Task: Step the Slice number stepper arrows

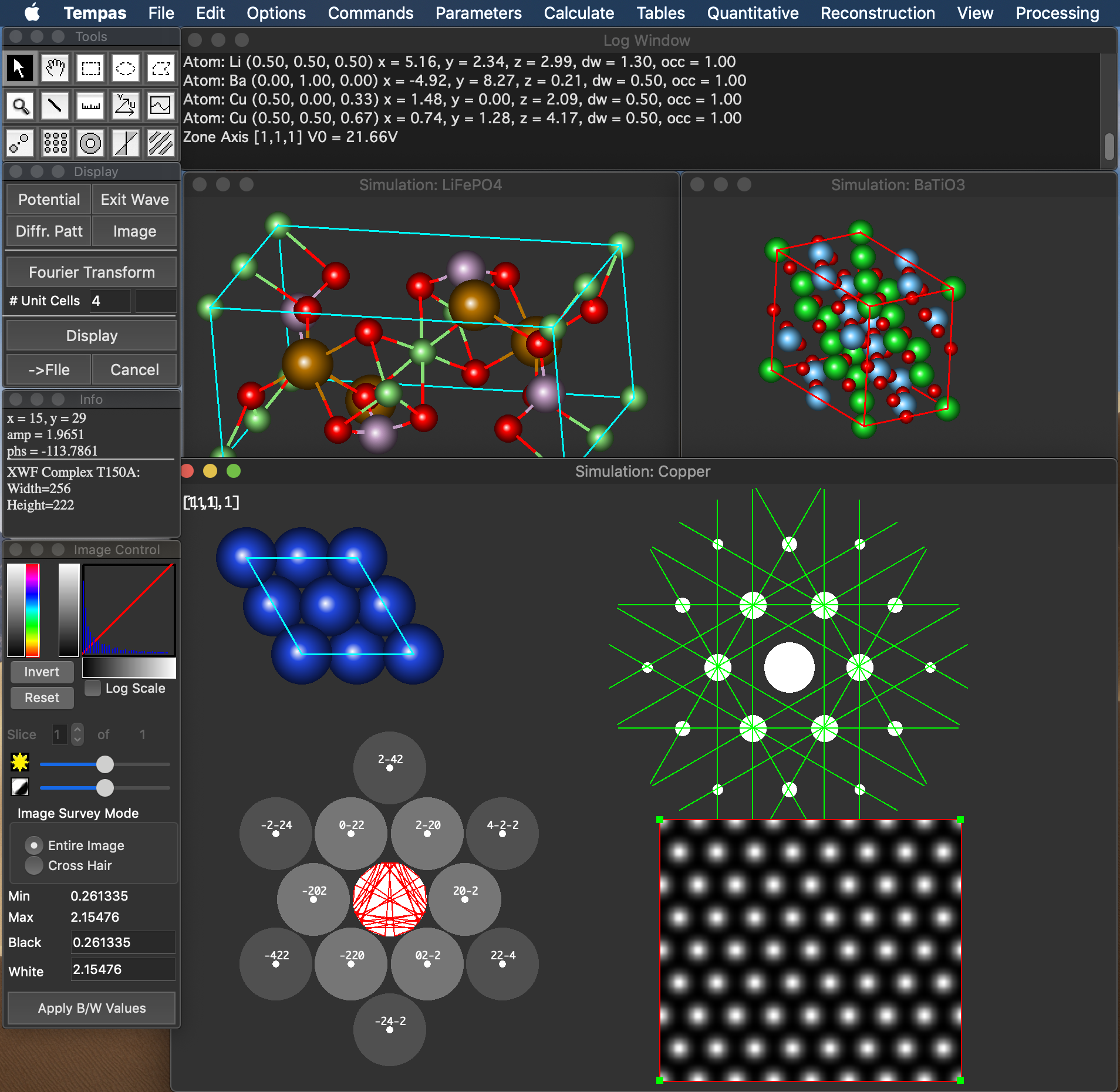Action: [x=77, y=734]
